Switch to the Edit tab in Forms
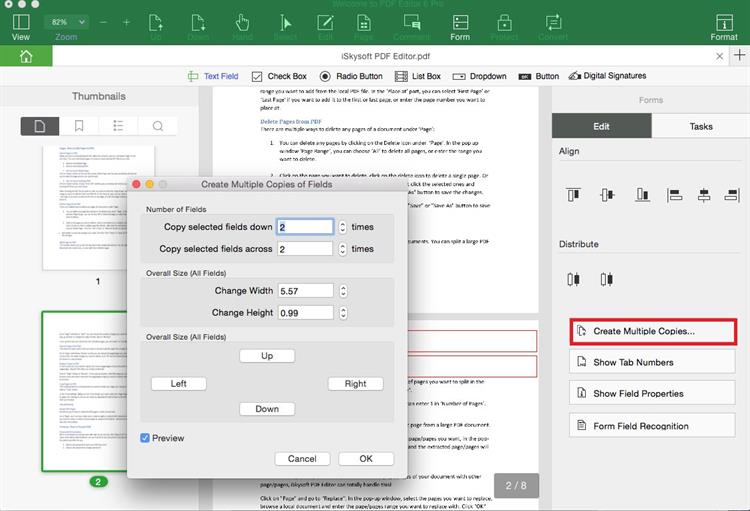The height and width of the screenshot is (511, 750). (601, 126)
